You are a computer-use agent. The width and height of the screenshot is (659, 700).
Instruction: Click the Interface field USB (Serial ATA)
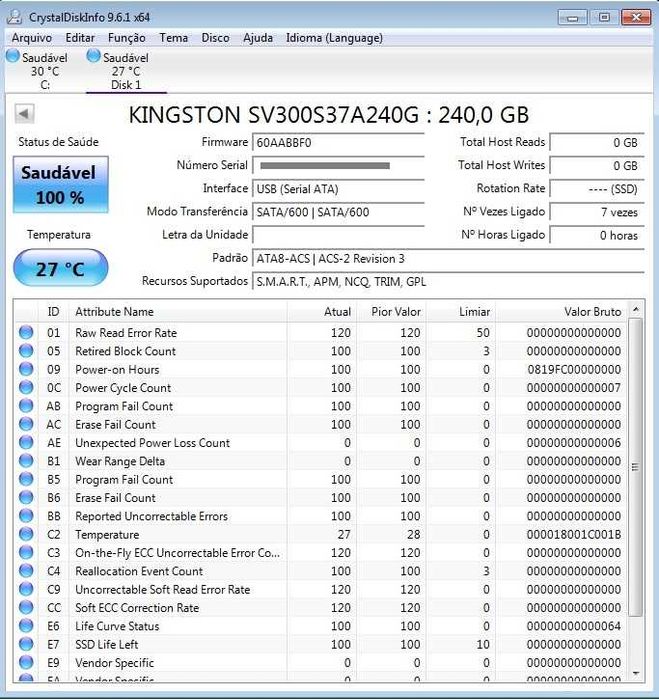tap(338, 189)
